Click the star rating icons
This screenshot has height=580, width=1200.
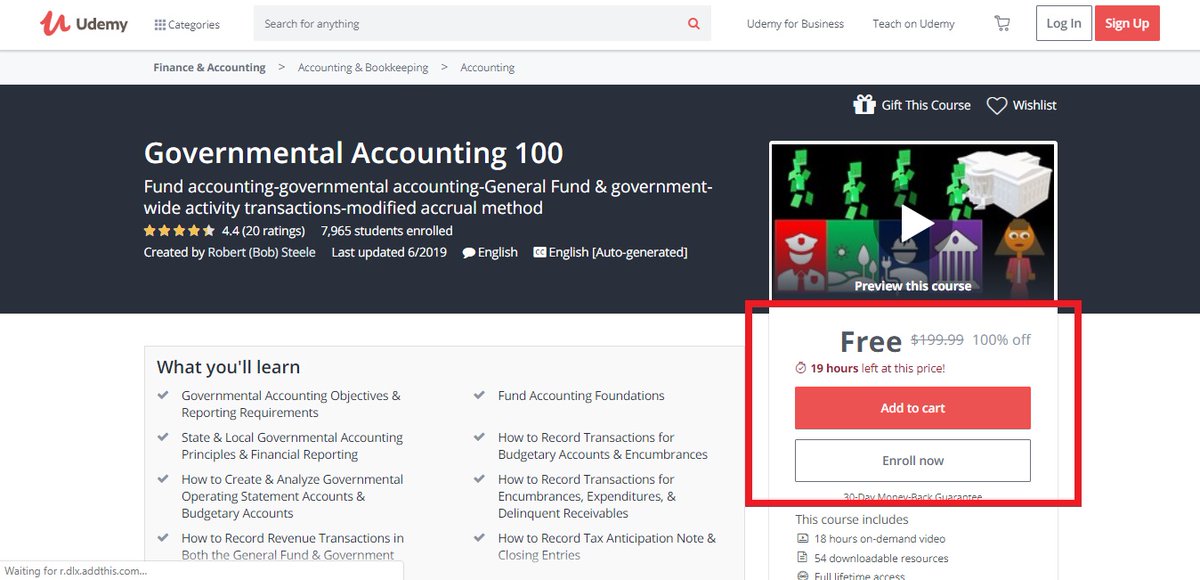click(179, 231)
